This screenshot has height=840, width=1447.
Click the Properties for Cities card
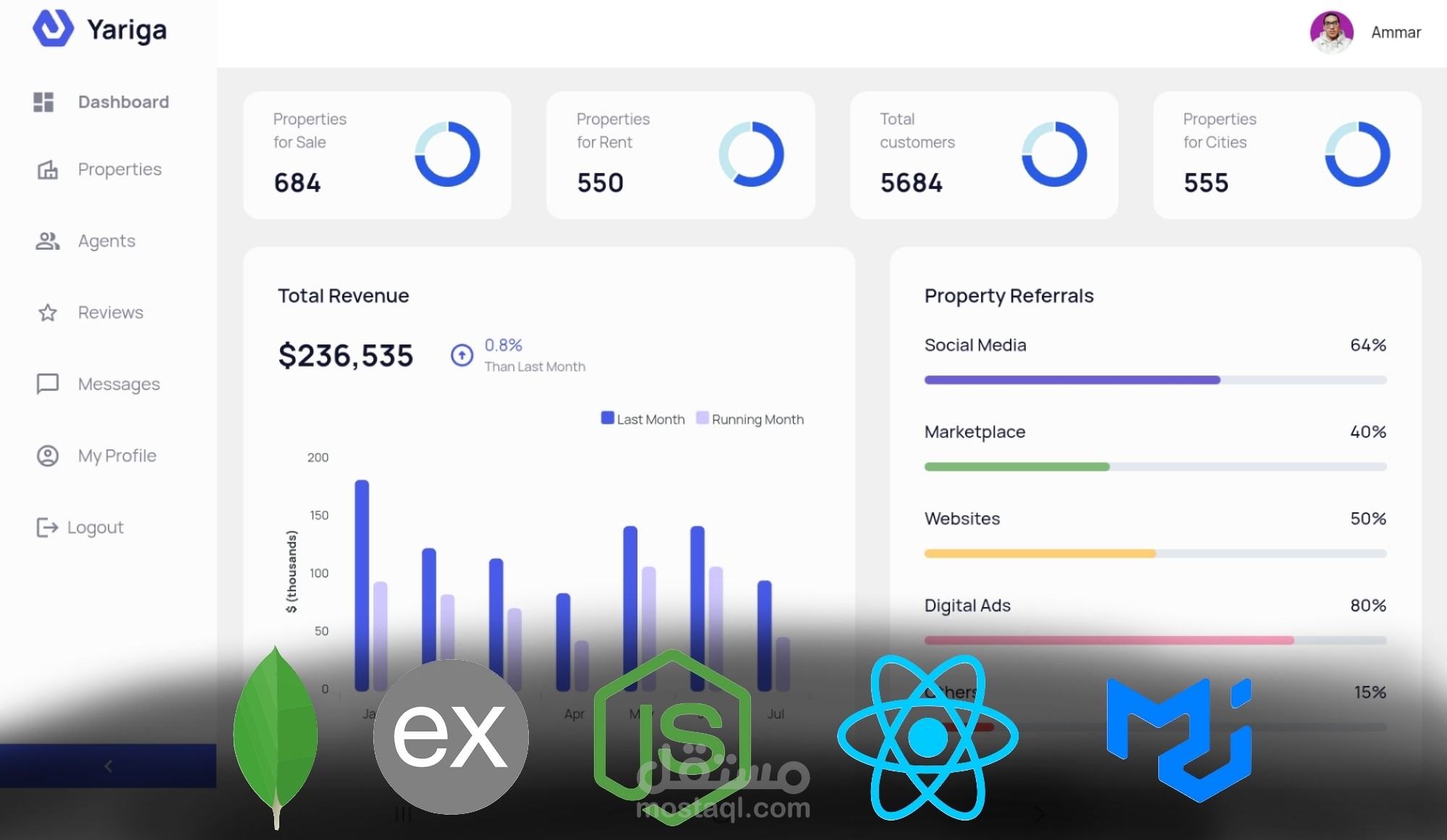(1286, 155)
